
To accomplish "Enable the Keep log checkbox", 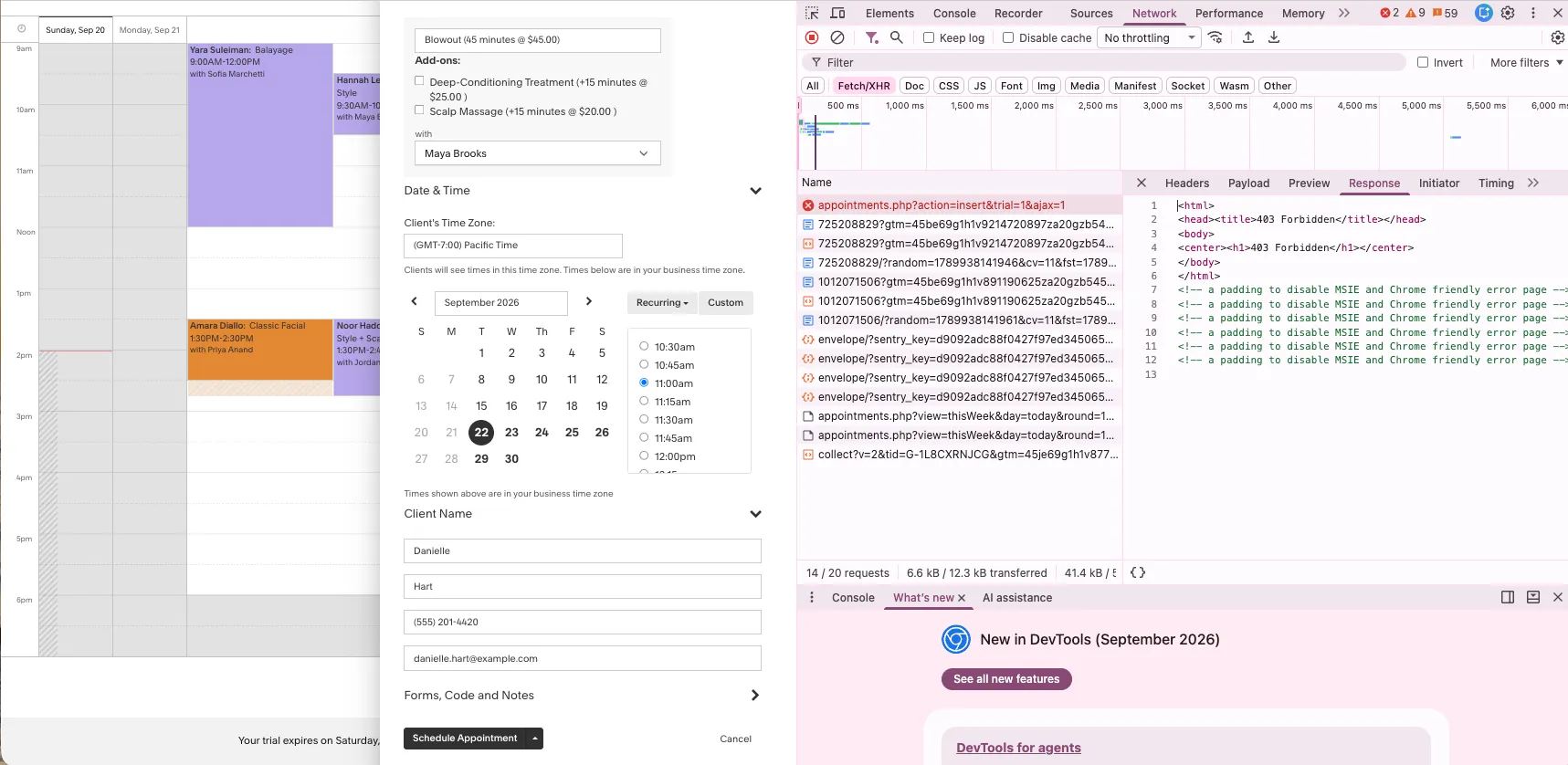I will pyautogui.click(x=929, y=37).
